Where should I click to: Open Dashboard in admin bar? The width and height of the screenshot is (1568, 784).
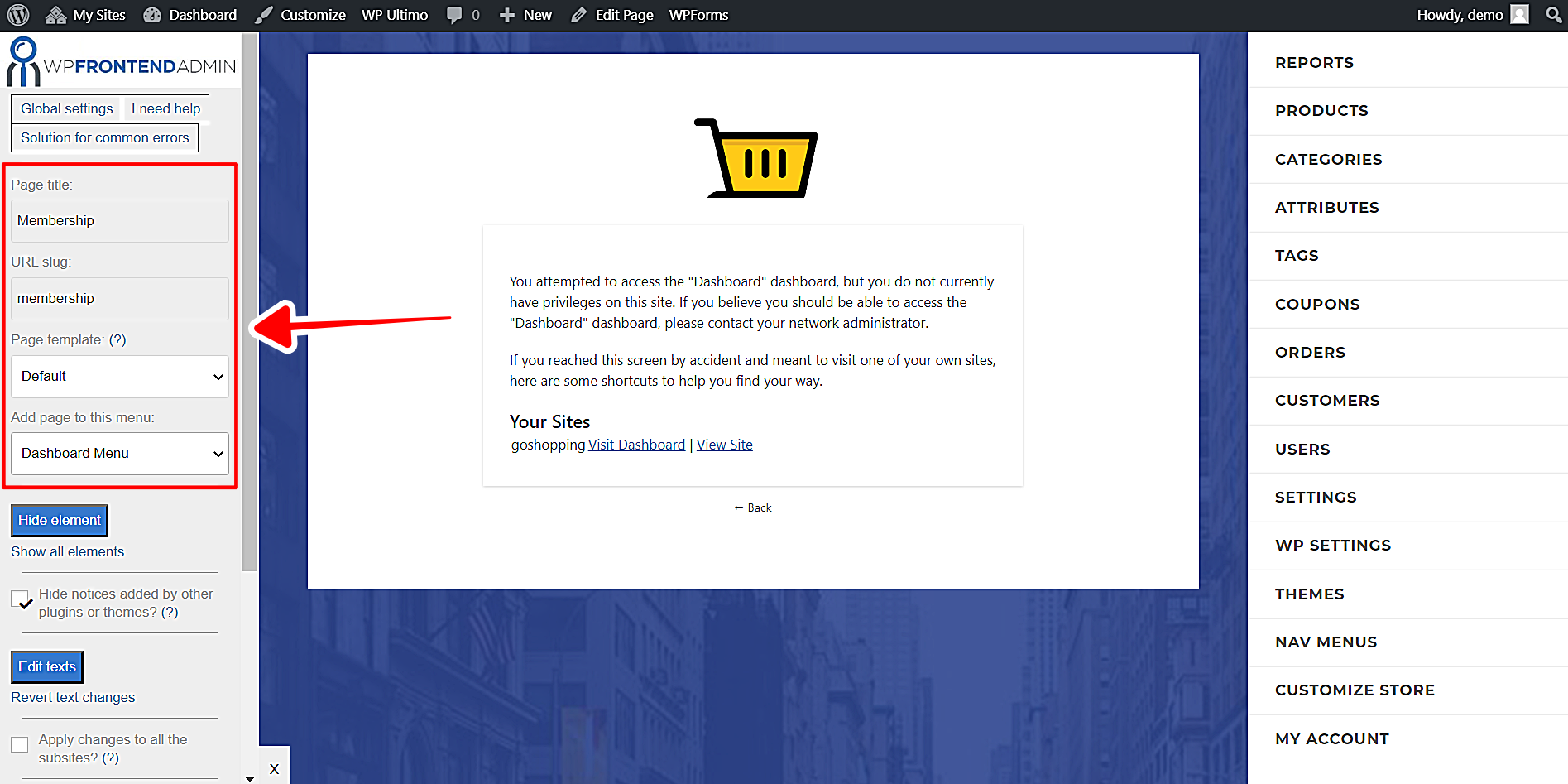pos(190,15)
